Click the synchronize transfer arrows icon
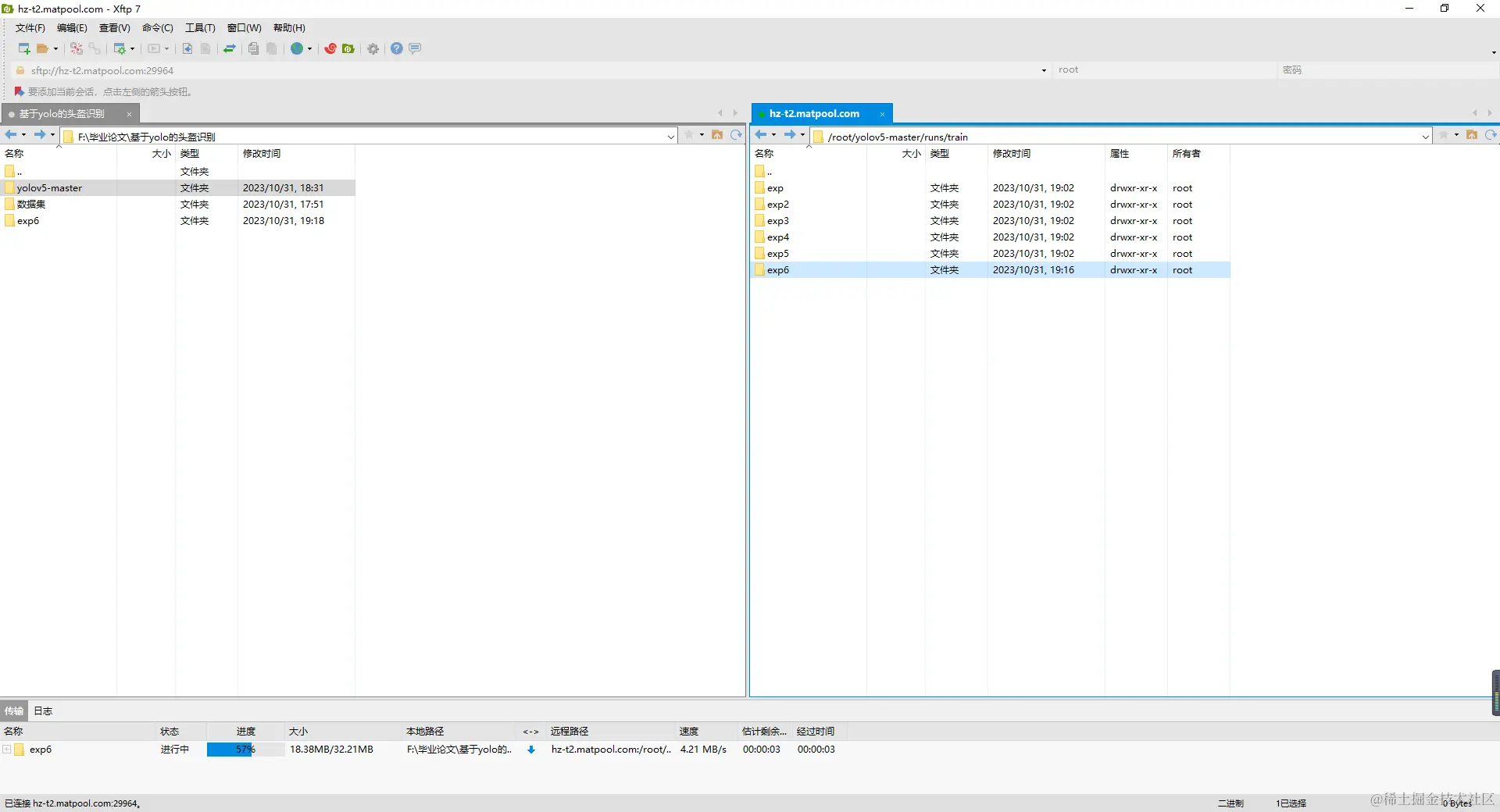This screenshot has width=1500, height=812. pos(230,48)
